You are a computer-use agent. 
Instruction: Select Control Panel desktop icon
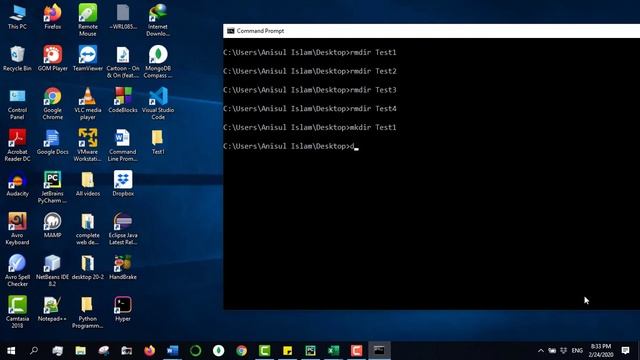pos(17,104)
